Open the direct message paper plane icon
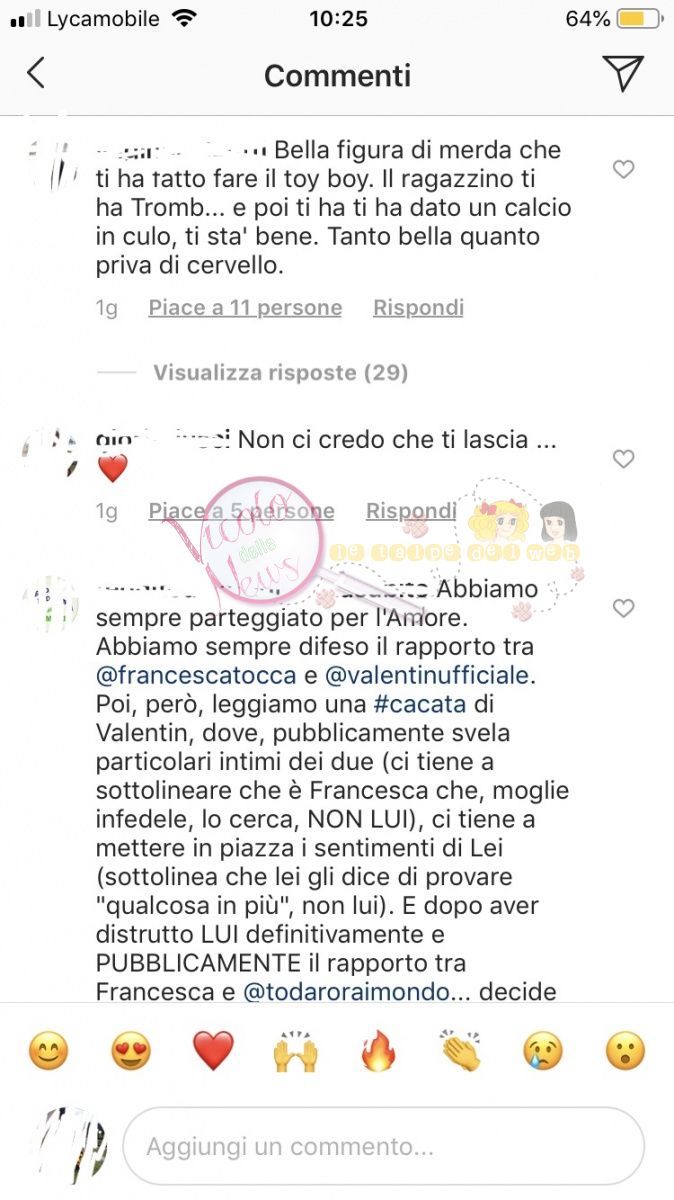 (622, 73)
